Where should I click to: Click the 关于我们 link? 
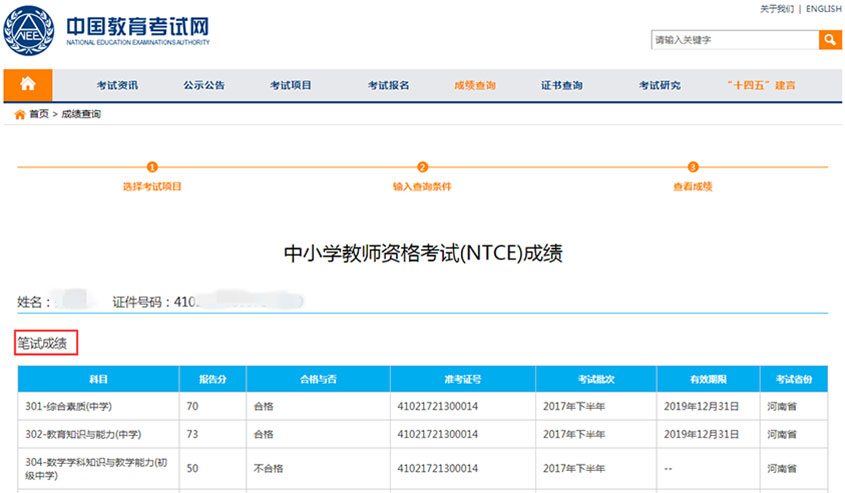[x=777, y=9]
